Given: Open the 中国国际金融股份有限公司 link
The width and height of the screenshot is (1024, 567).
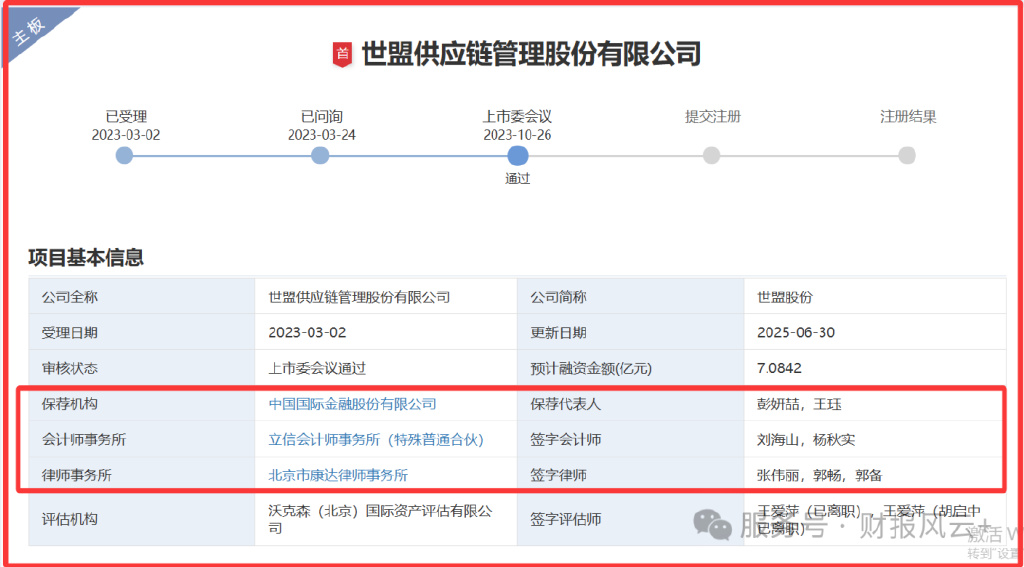Looking at the screenshot, I should [353, 404].
